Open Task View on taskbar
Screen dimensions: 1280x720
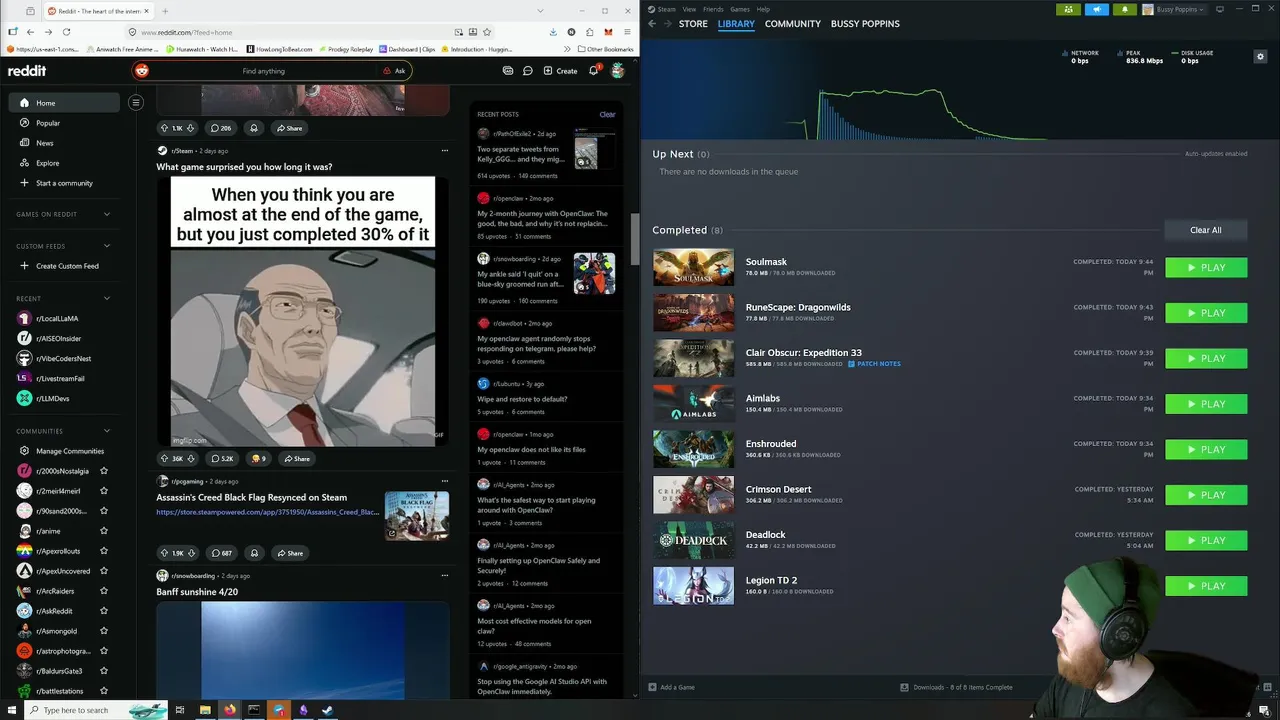180,710
